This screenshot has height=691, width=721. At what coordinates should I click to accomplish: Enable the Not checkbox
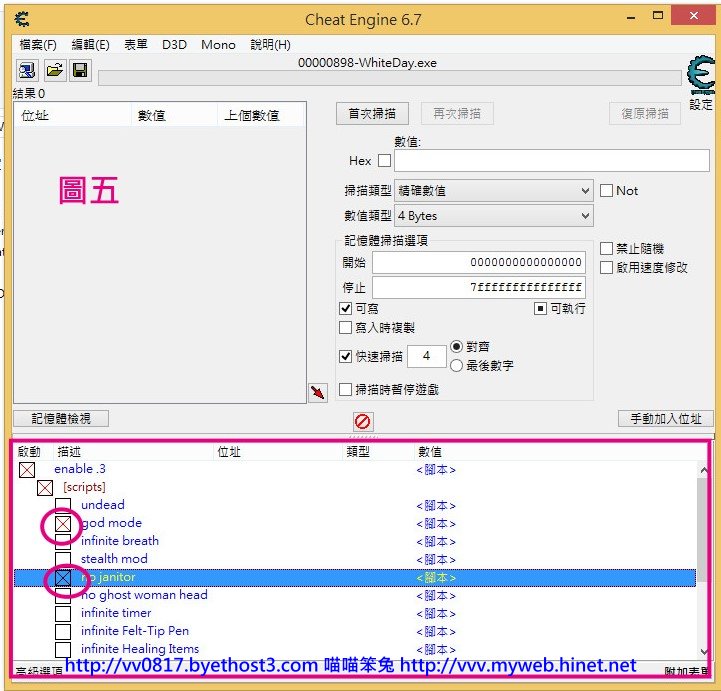(x=606, y=190)
